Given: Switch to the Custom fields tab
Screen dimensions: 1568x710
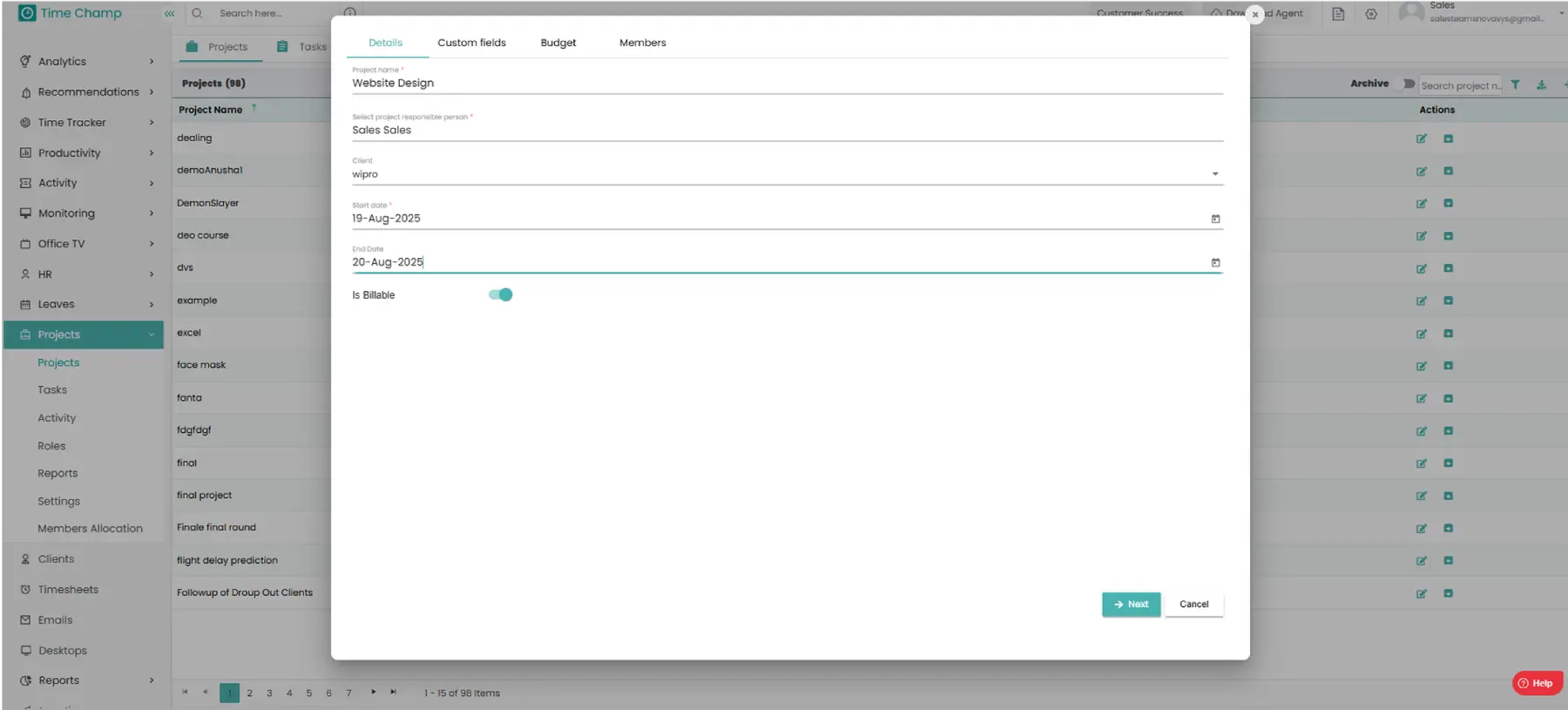Looking at the screenshot, I should click(x=471, y=43).
